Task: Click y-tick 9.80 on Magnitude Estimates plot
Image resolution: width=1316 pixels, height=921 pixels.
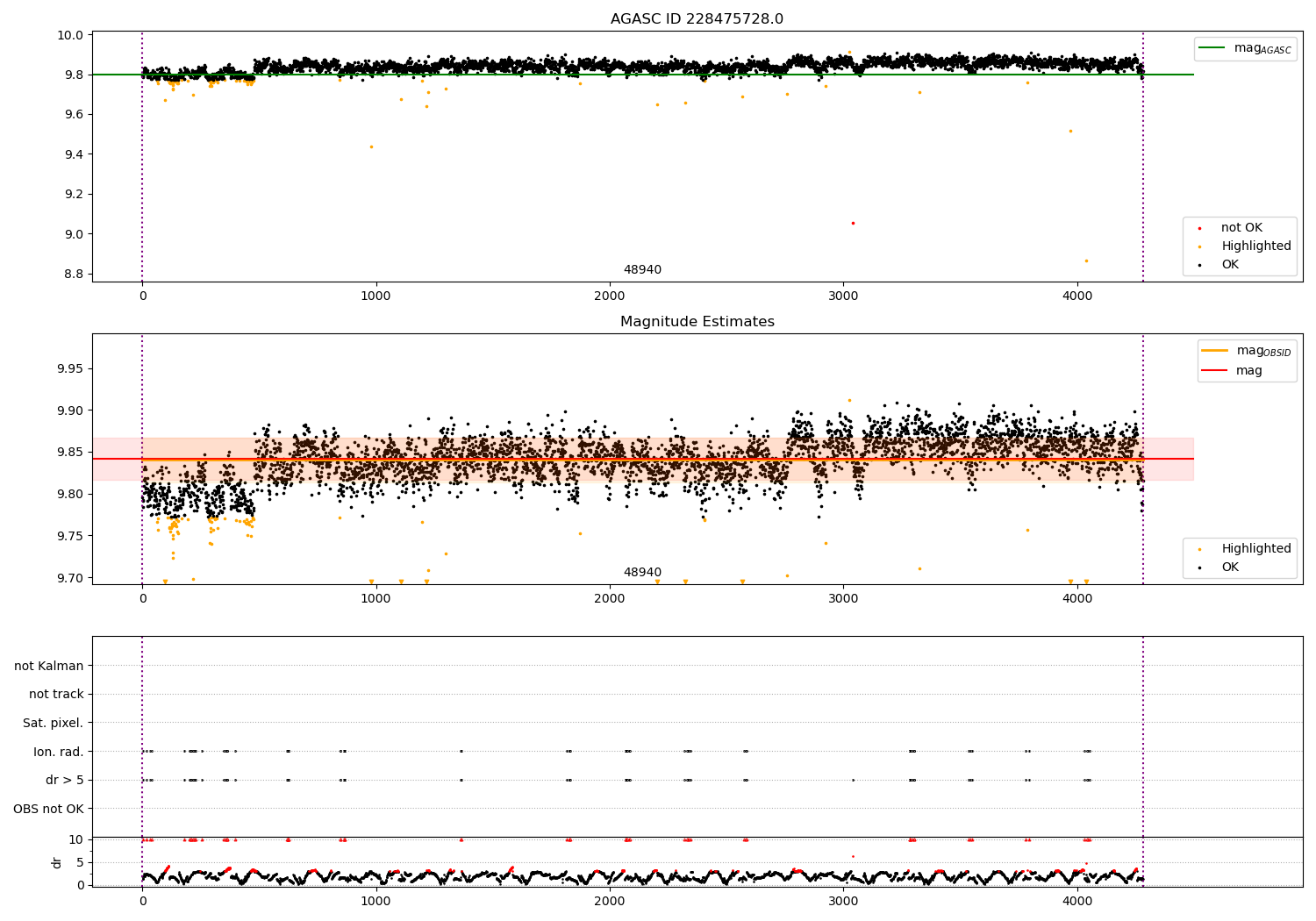Action: pyautogui.click(x=71, y=494)
